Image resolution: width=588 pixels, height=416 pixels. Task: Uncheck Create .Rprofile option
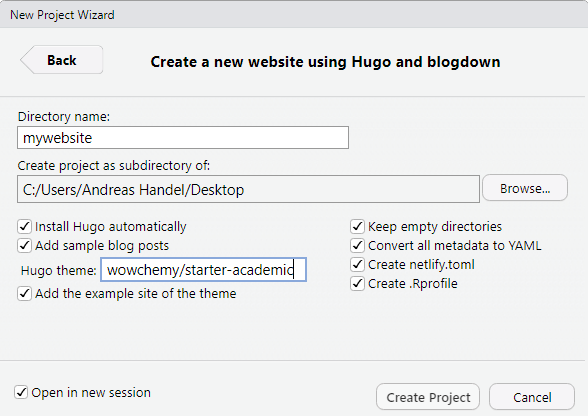tap(357, 284)
